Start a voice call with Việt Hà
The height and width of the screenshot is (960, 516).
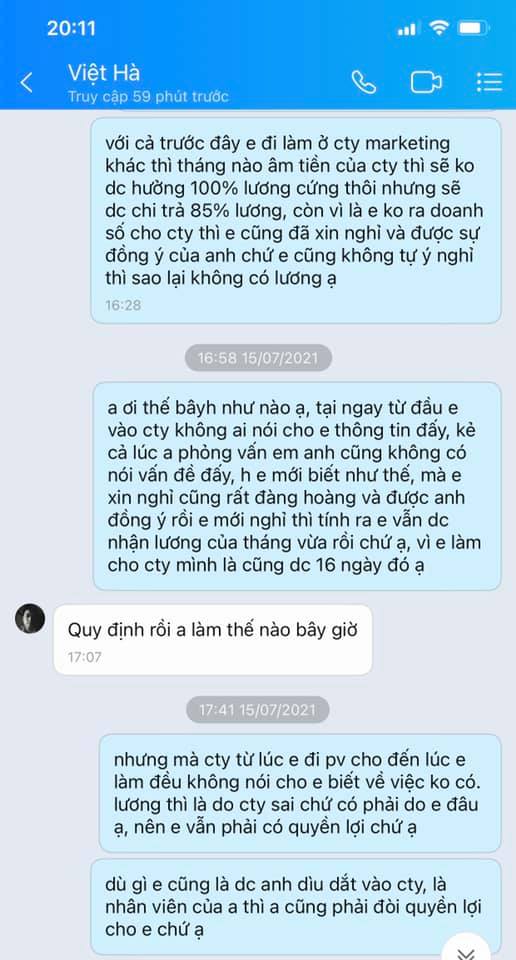364,82
